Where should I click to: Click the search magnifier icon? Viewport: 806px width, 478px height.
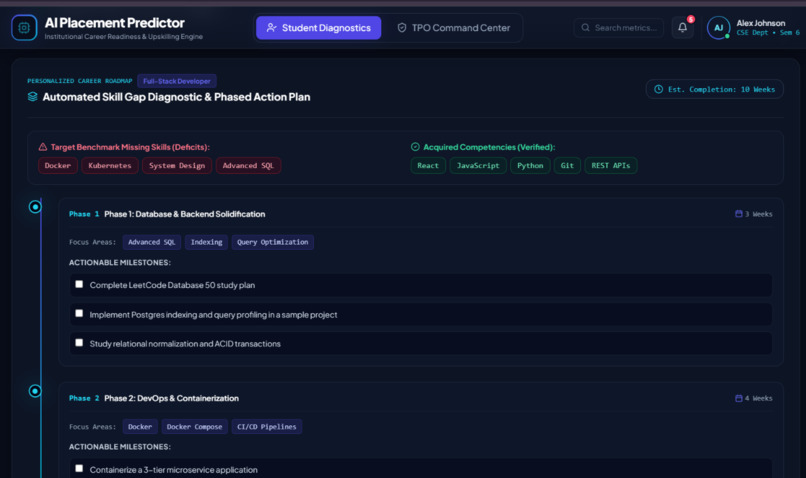[585, 28]
